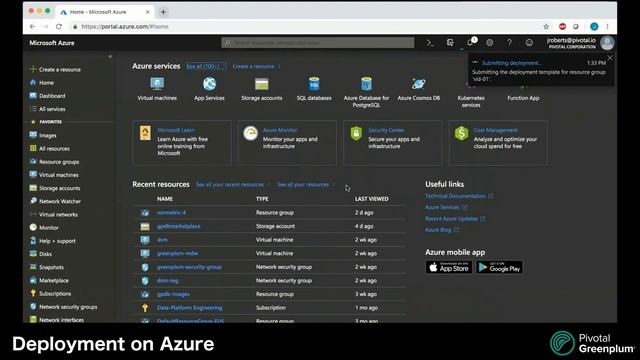
Task: Open the Help question mark icon
Action: (x=509, y=42)
